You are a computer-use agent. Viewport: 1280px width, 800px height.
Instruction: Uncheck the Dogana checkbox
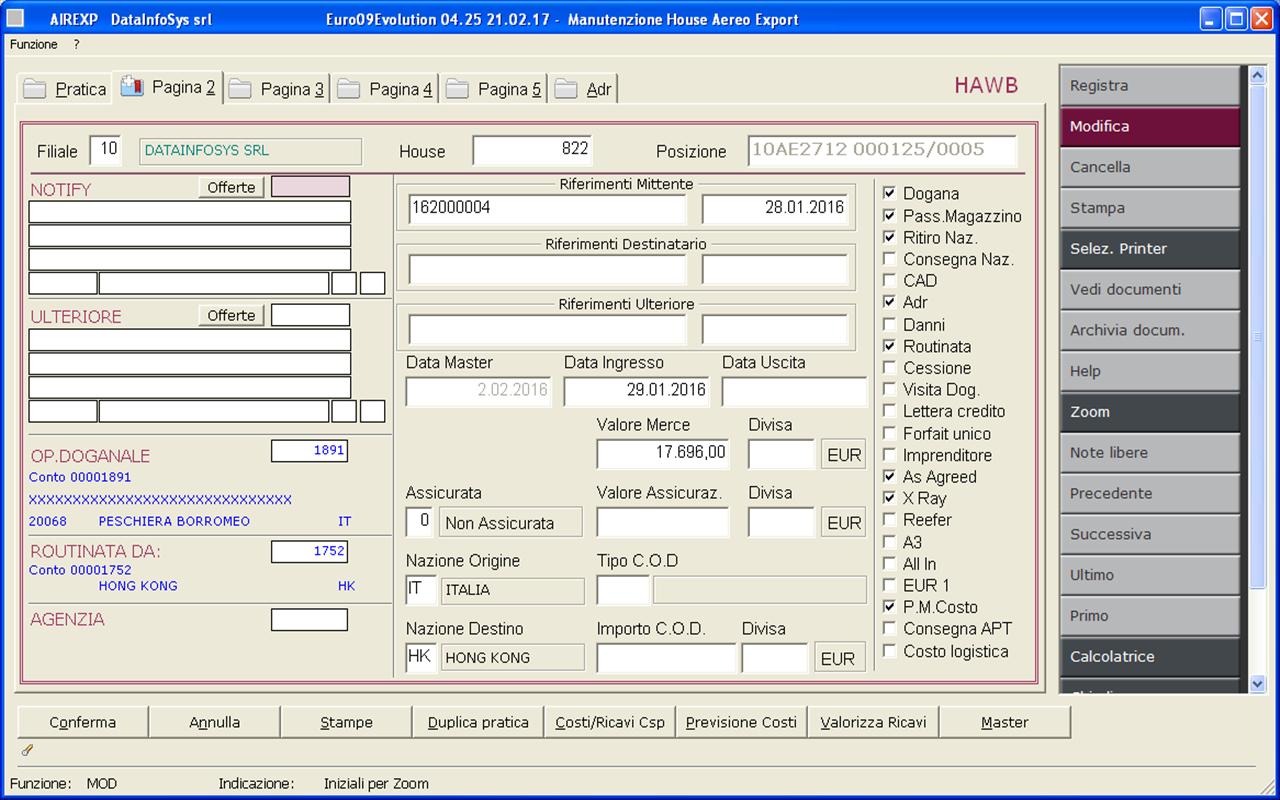pyautogui.click(x=890, y=193)
